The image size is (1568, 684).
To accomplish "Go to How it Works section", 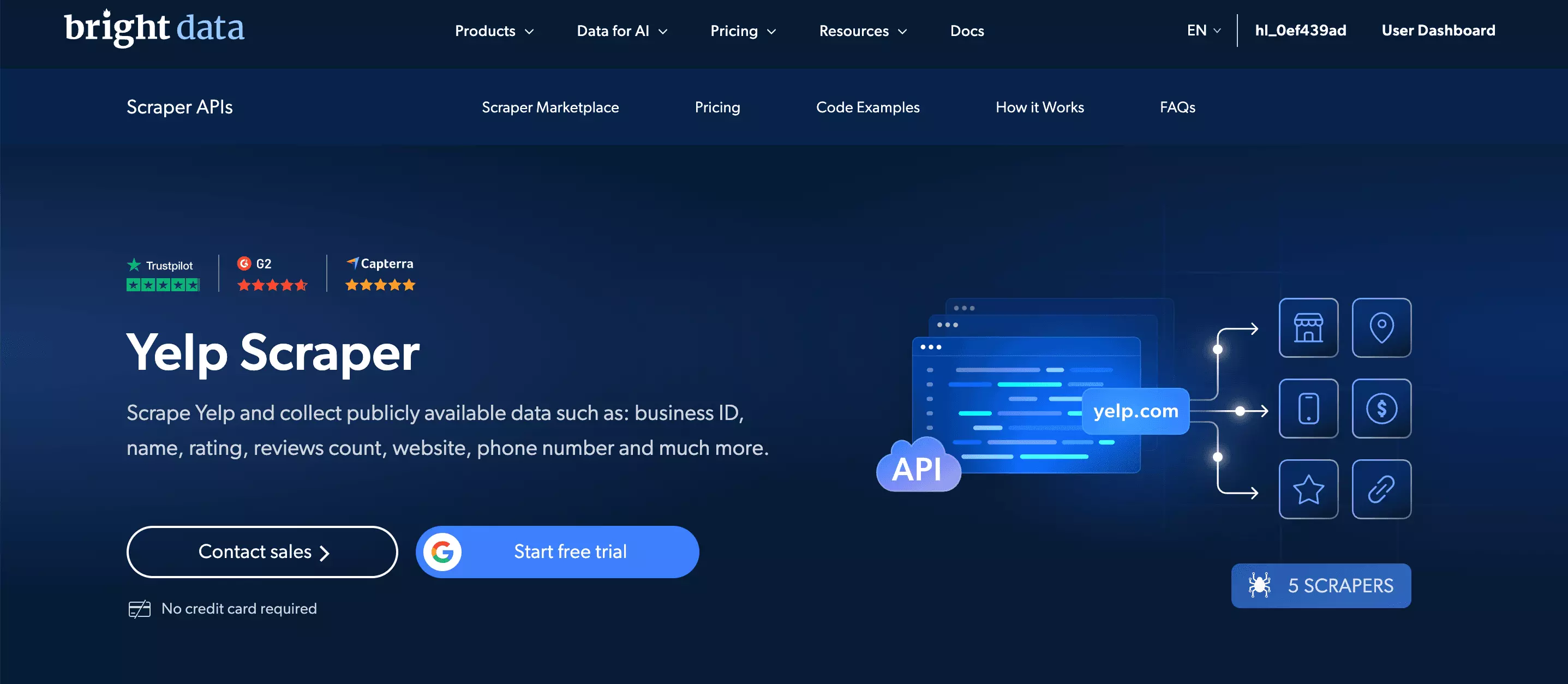I will click(x=1040, y=107).
